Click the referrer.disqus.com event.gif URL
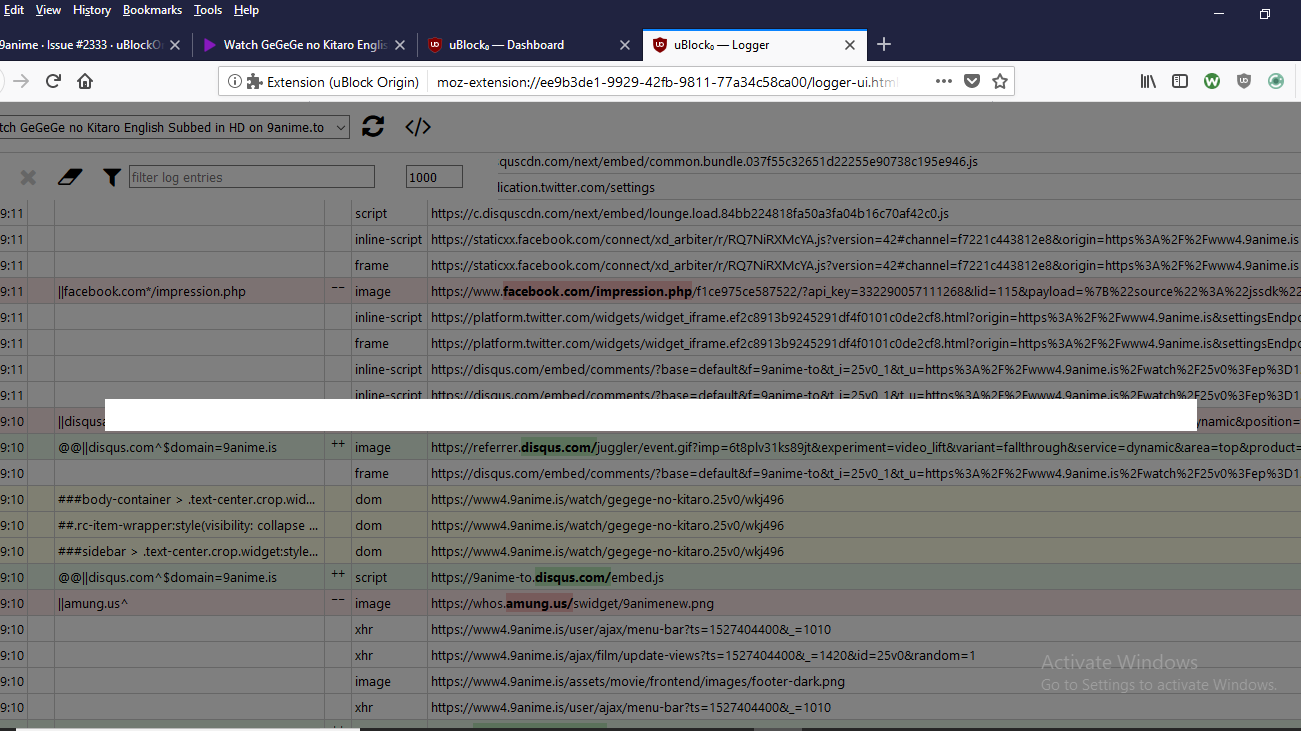This screenshot has height=731, width=1301. pos(865,447)
